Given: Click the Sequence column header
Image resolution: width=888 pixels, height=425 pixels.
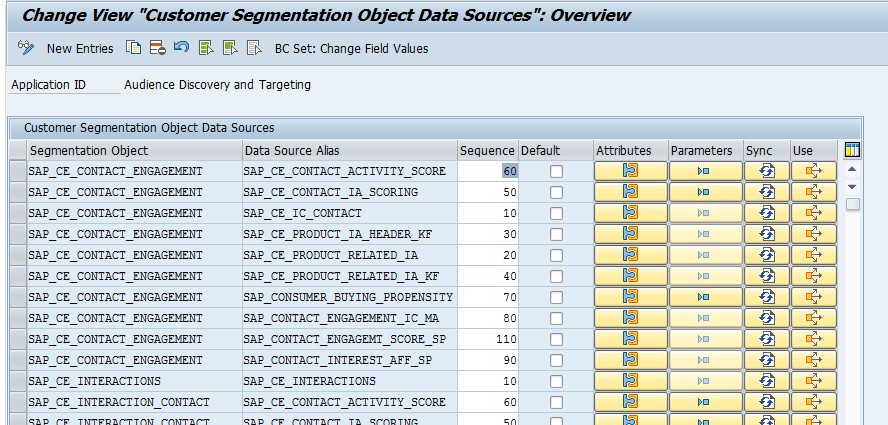Looking at the screenshot, I should click(488, 151).
